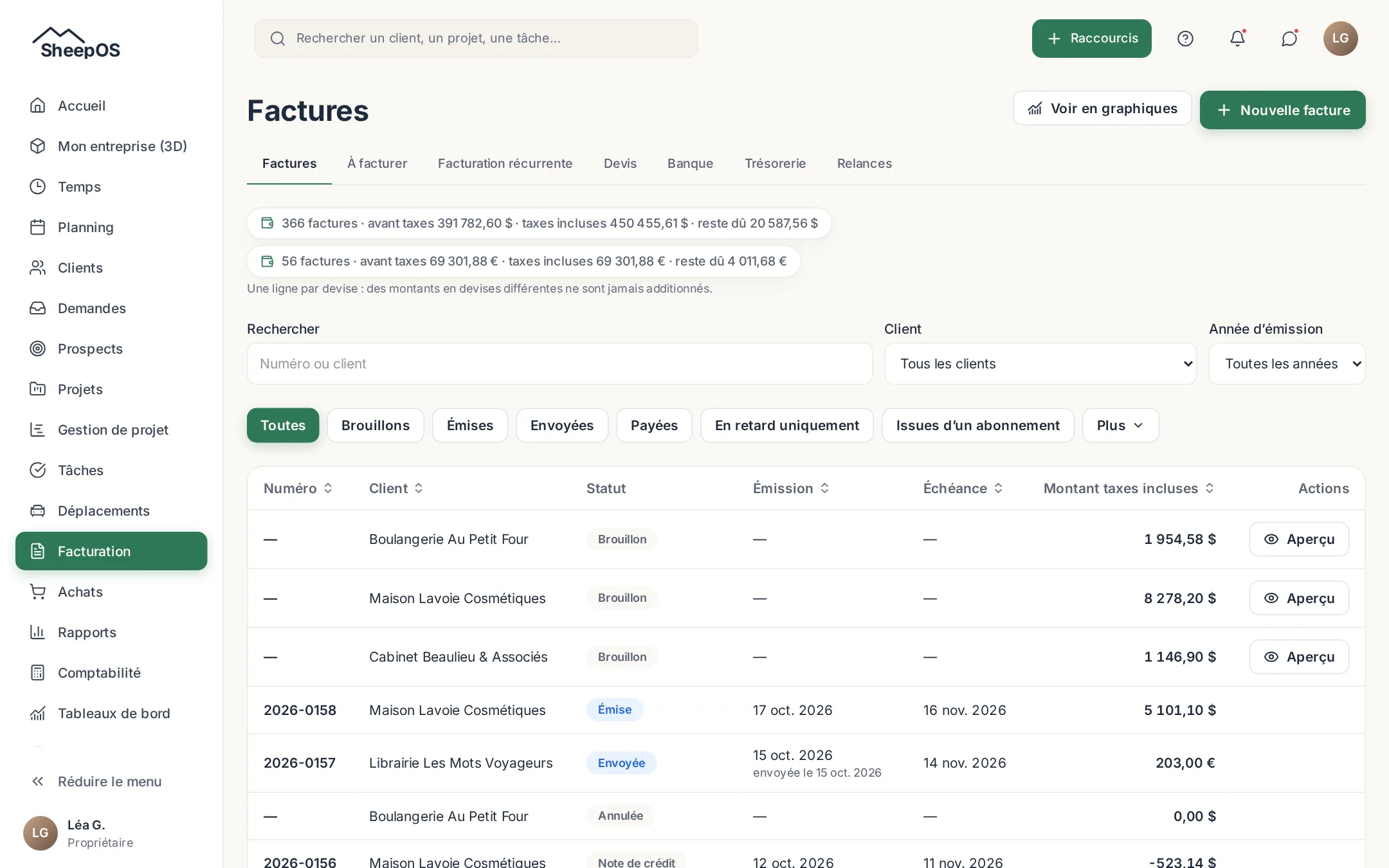This screenshot has height=868, width=1389.
Task: Open Clients in sidebar
Action: click(111, 267)
